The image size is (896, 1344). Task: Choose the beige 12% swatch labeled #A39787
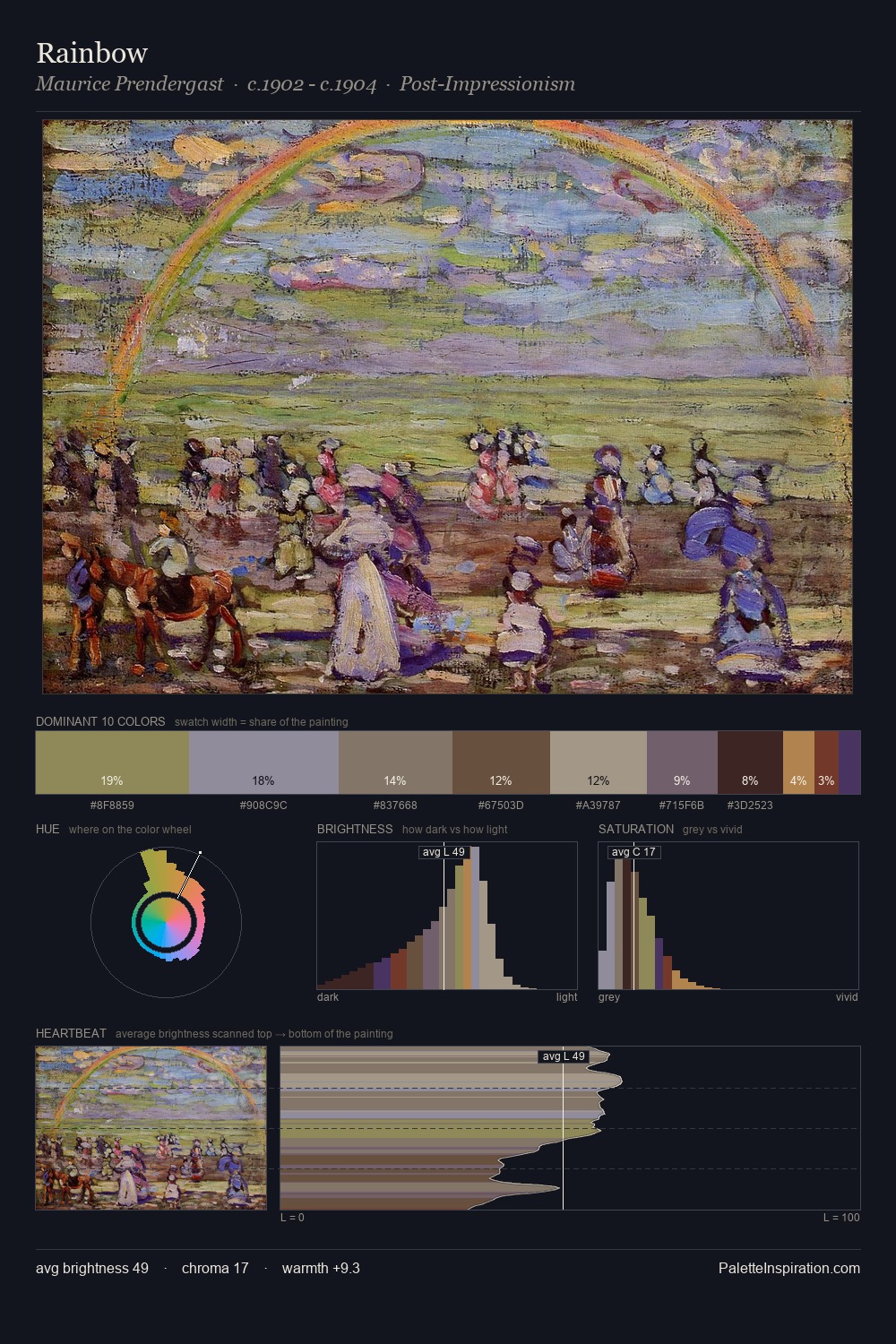pos(598,762)
